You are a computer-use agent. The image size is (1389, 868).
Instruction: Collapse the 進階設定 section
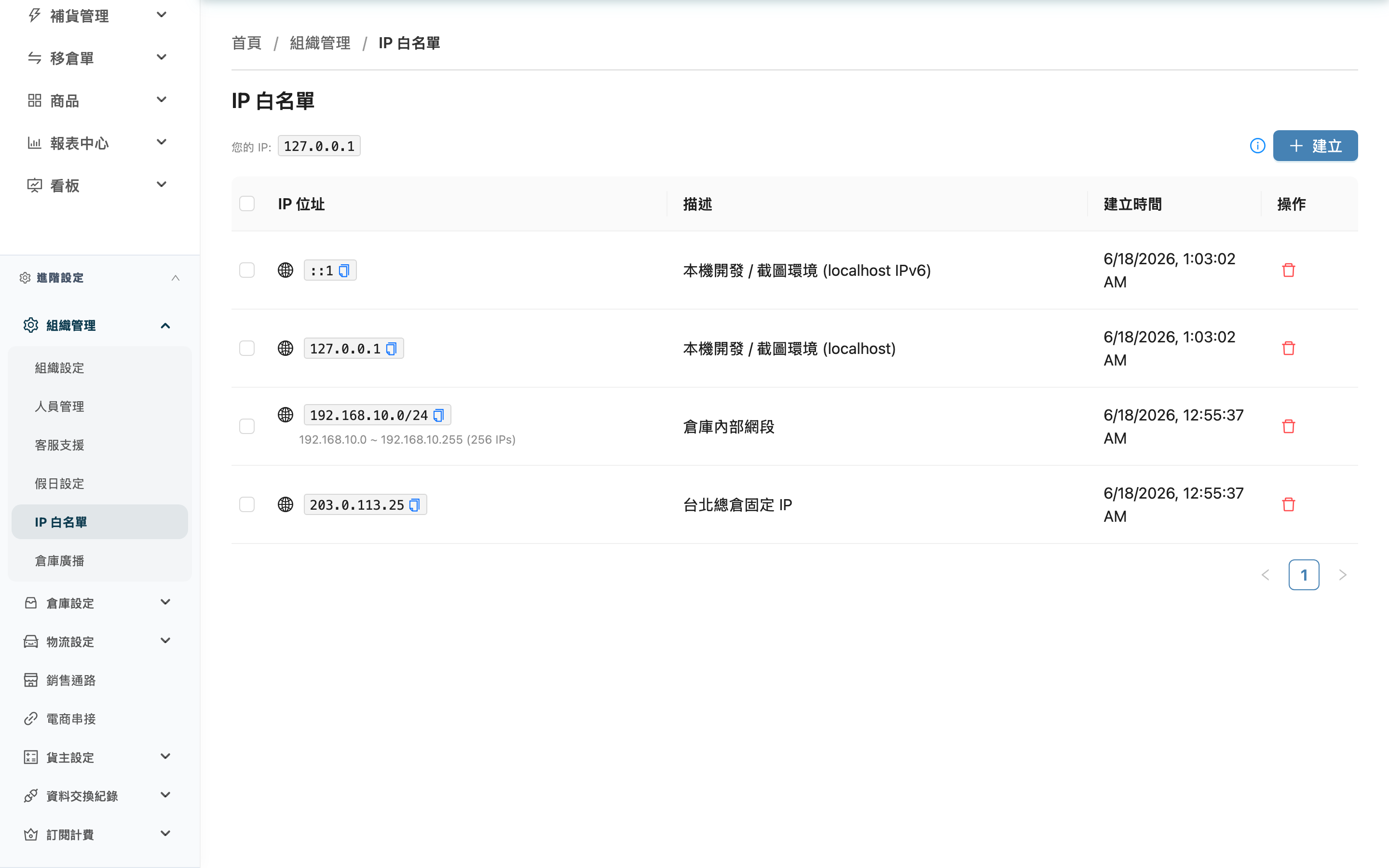176,278
